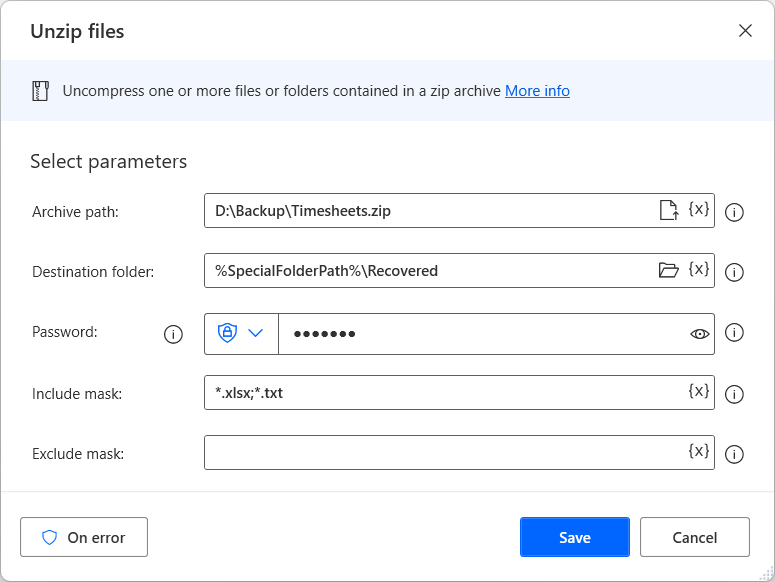Viewport: 775px width, 582px height.
Task: Click the 'Select parameters' heading
Action: tap(109, 162)
